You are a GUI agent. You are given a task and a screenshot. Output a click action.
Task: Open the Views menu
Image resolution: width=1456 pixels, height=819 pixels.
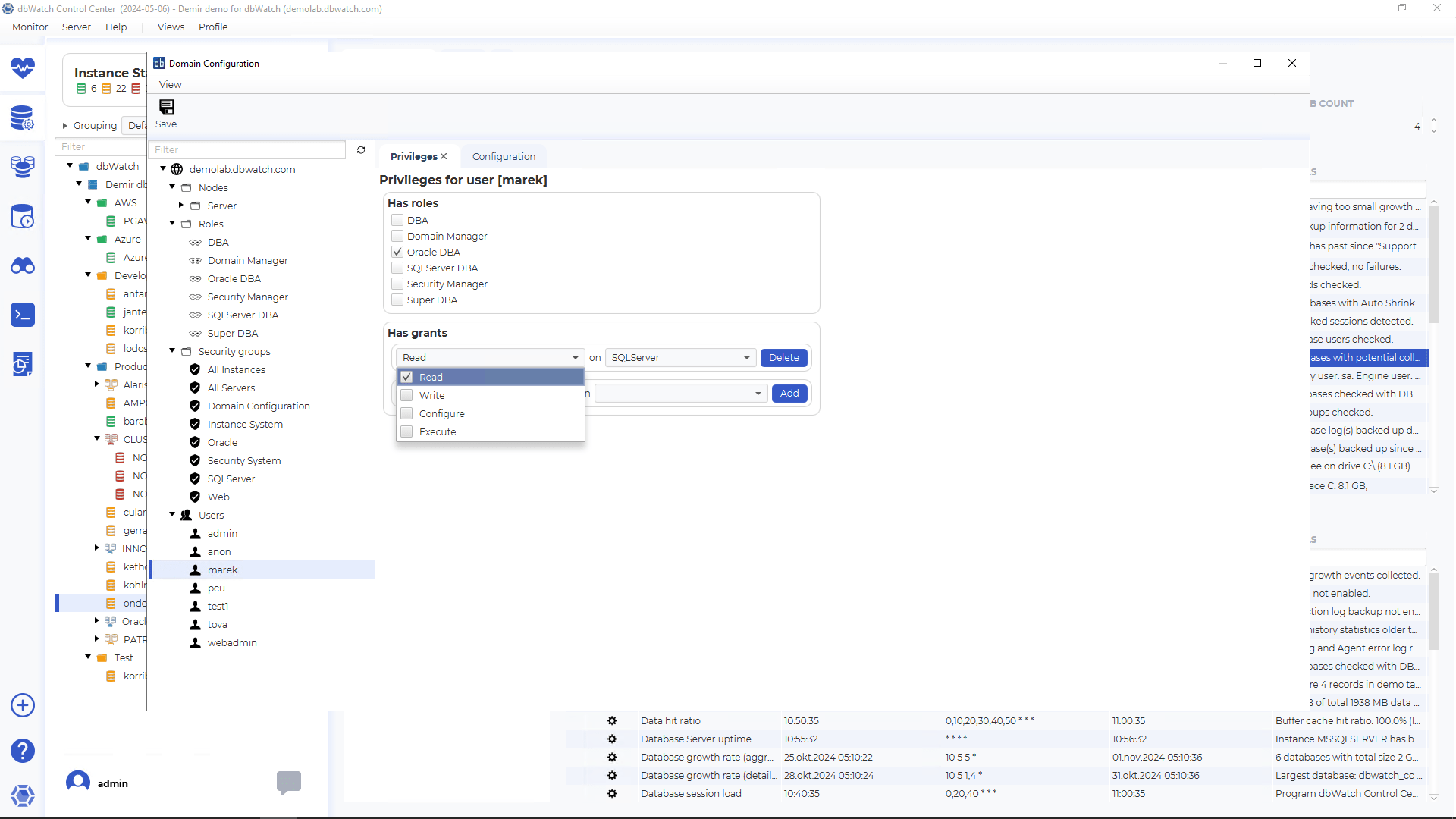pos(171,27)
